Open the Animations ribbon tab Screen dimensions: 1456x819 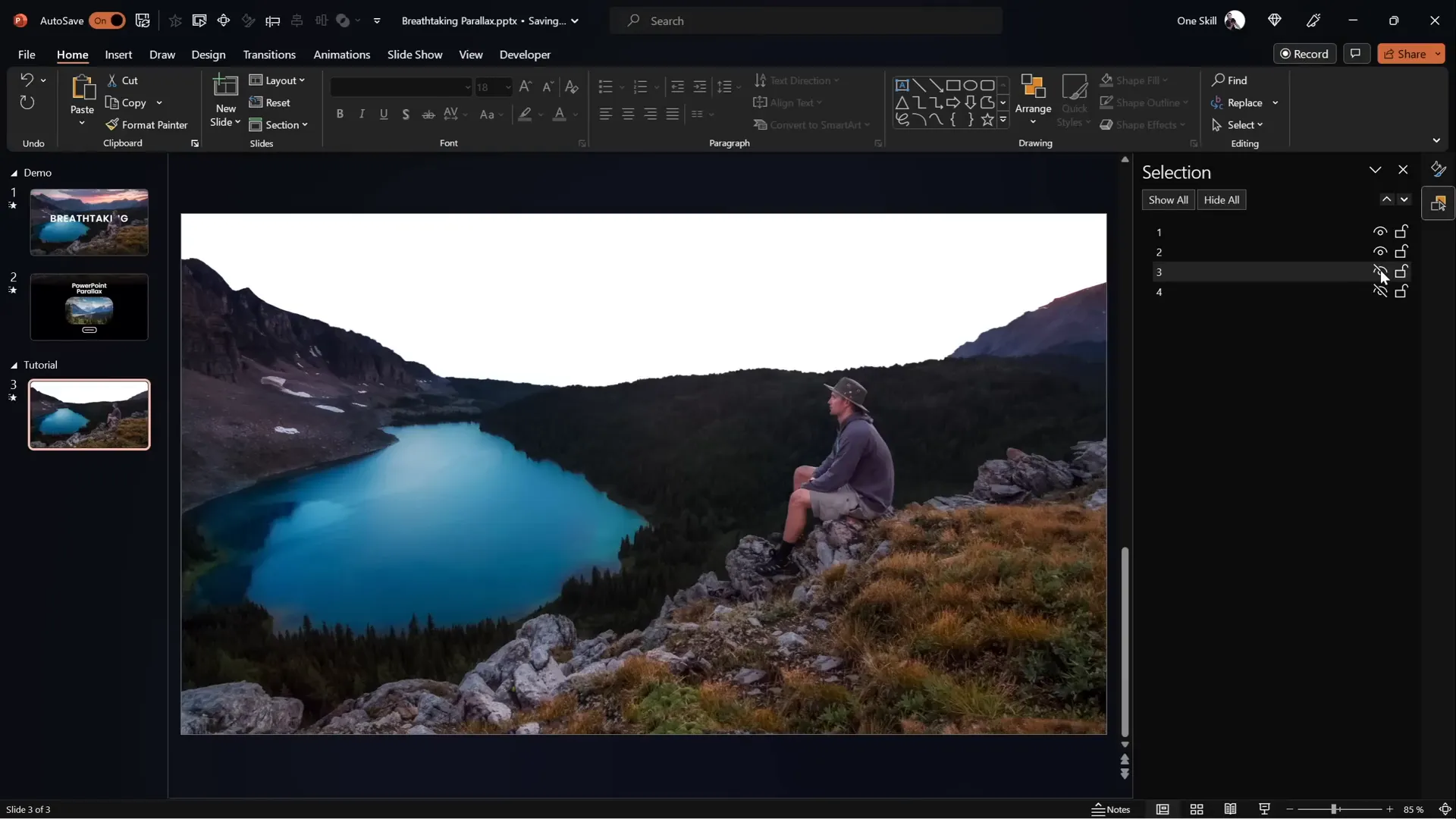tap(342, 55)
